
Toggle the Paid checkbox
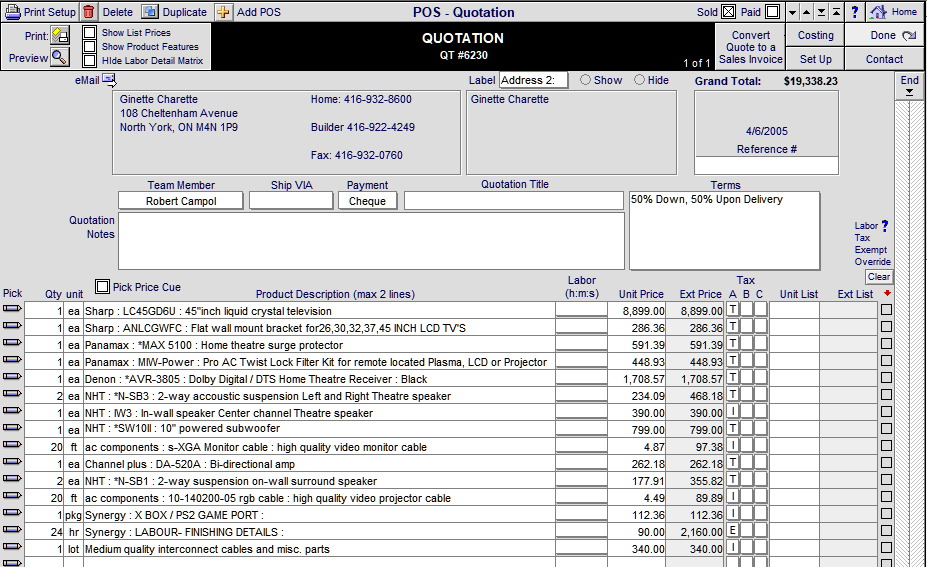coord(772,12)
